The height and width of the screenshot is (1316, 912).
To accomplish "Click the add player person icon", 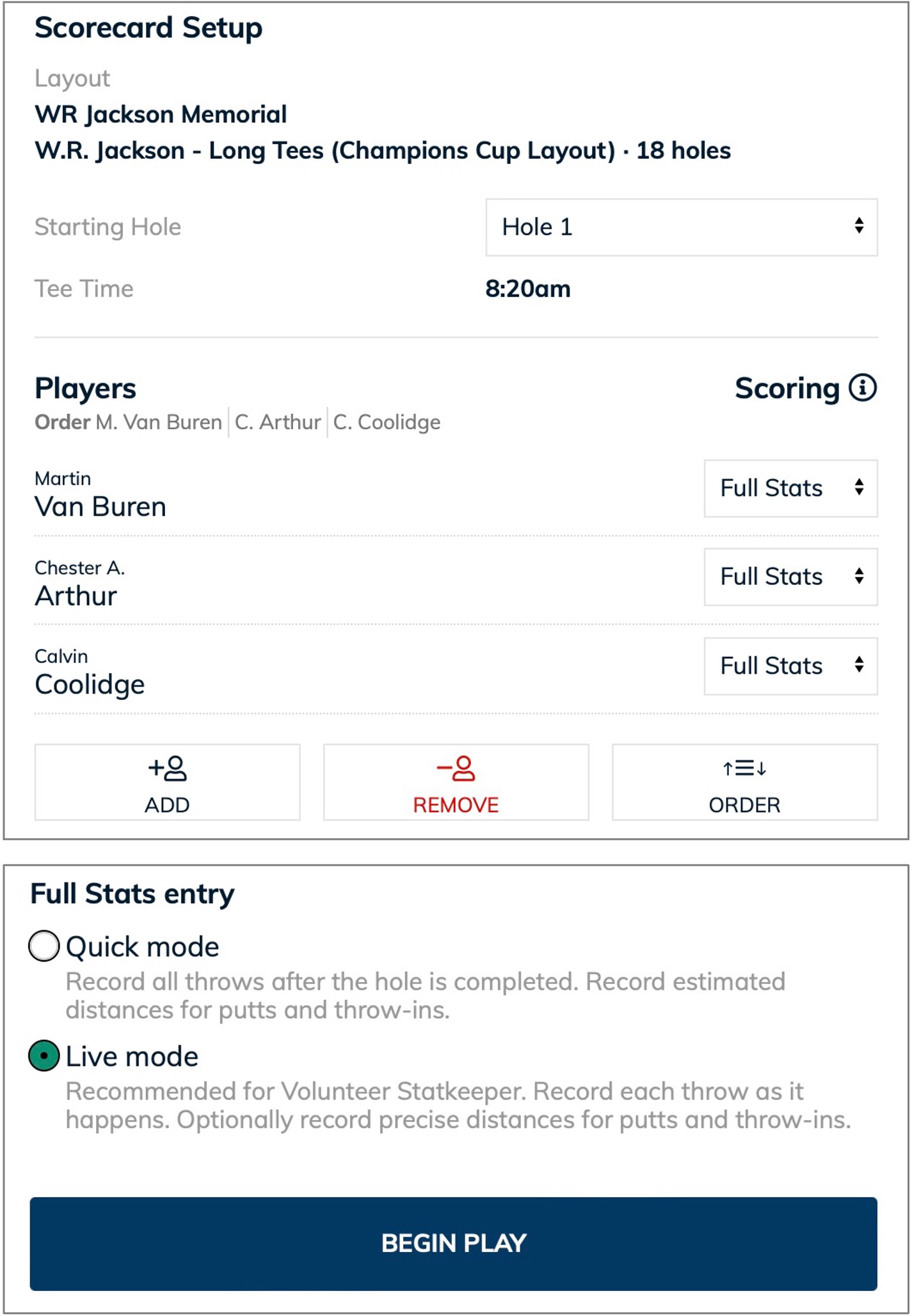I will click(167, 768).
